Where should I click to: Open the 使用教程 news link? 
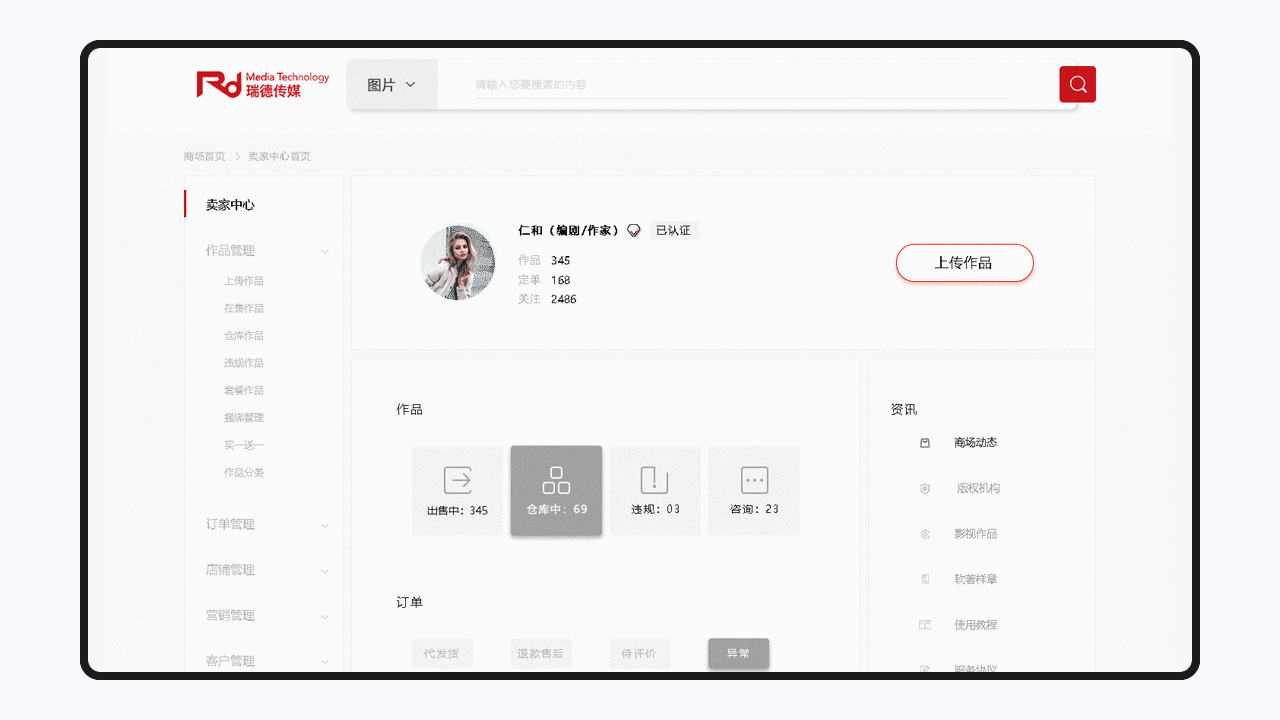pos(976,625)
